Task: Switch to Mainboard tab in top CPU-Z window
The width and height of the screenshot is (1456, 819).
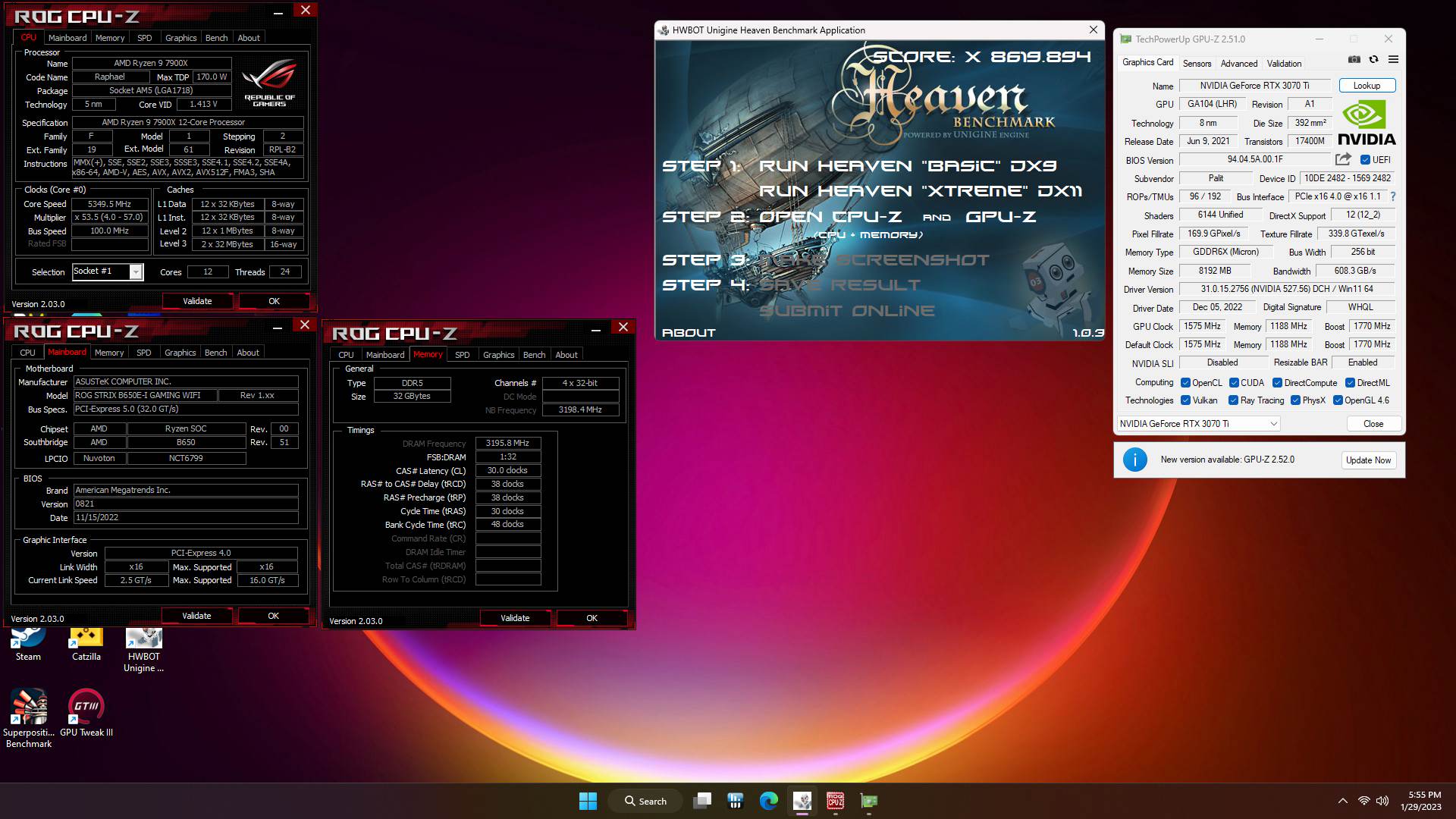Action: pyautogui.click(x=67, y=38)
